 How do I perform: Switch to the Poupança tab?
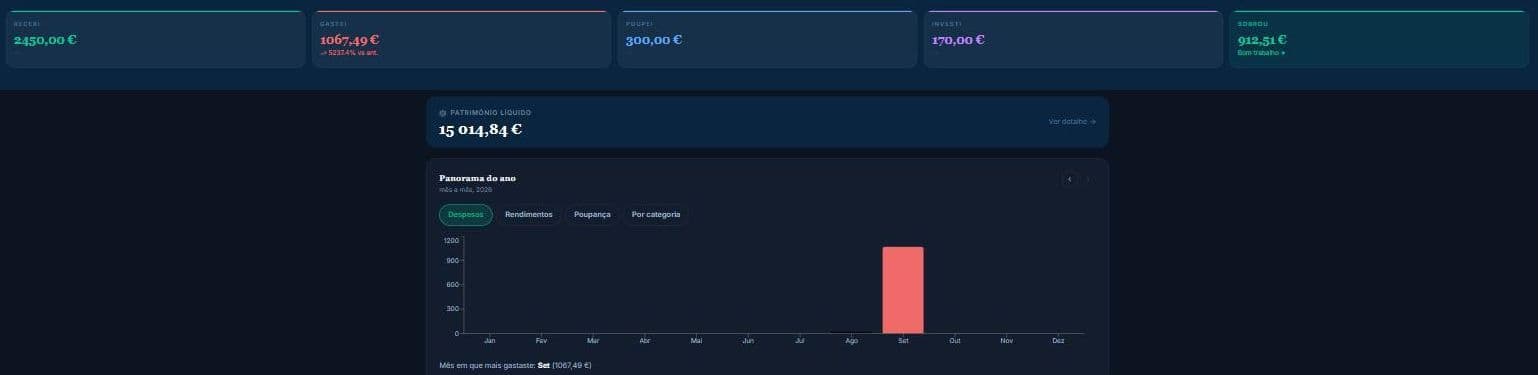point(592,215)
